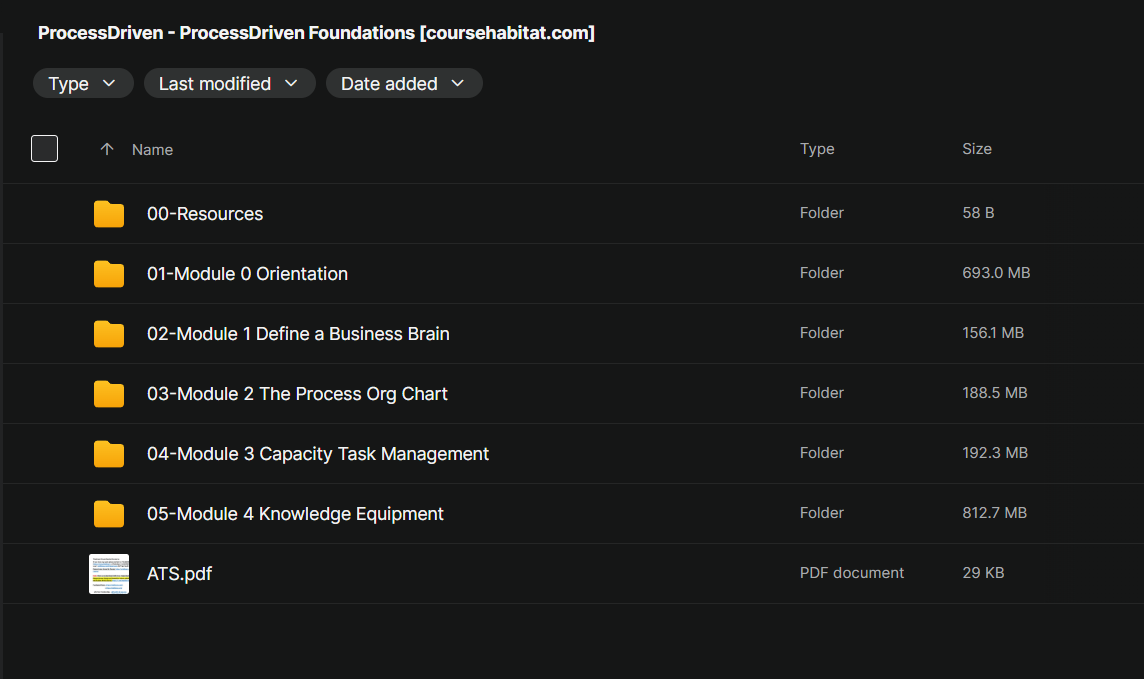Click the sort direction arrow beside Name
This screenshot has width=1144, height=679.
(x=107, y=149)
